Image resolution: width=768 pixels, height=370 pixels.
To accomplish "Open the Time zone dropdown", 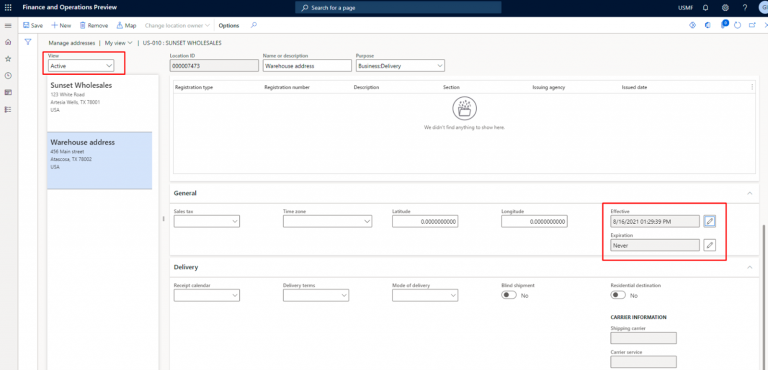I will (x=327, y=222).
